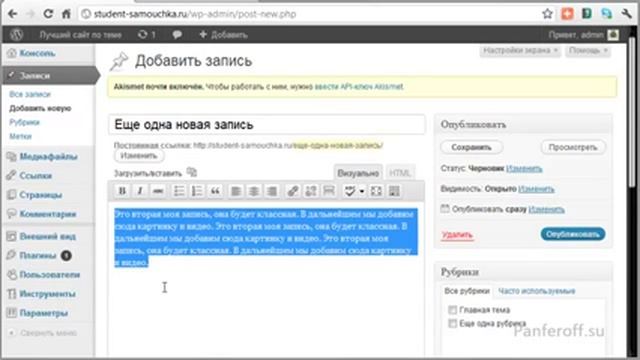
Task: Open Рубрики submenu link
Action: (24, 122)
